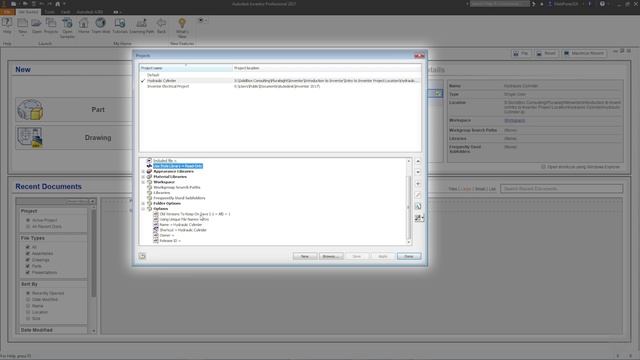
Task: Toggle Open shortcuts using Windows Explorer checkbox
Action: tap(543, 167)
